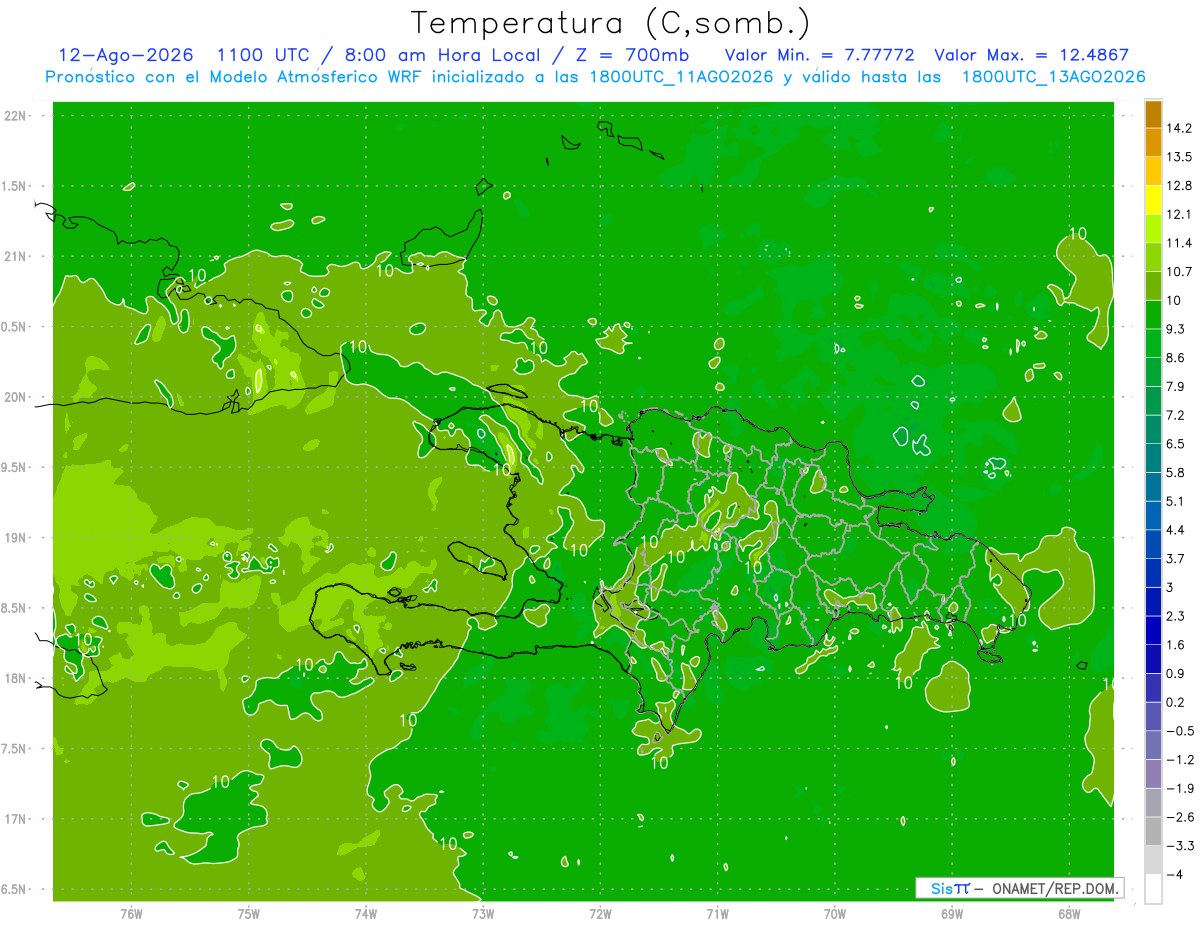The width and height of the screenshot is (1200, 927).
Task: Click the 18N latitude axis label
Action: coord(17,679)
